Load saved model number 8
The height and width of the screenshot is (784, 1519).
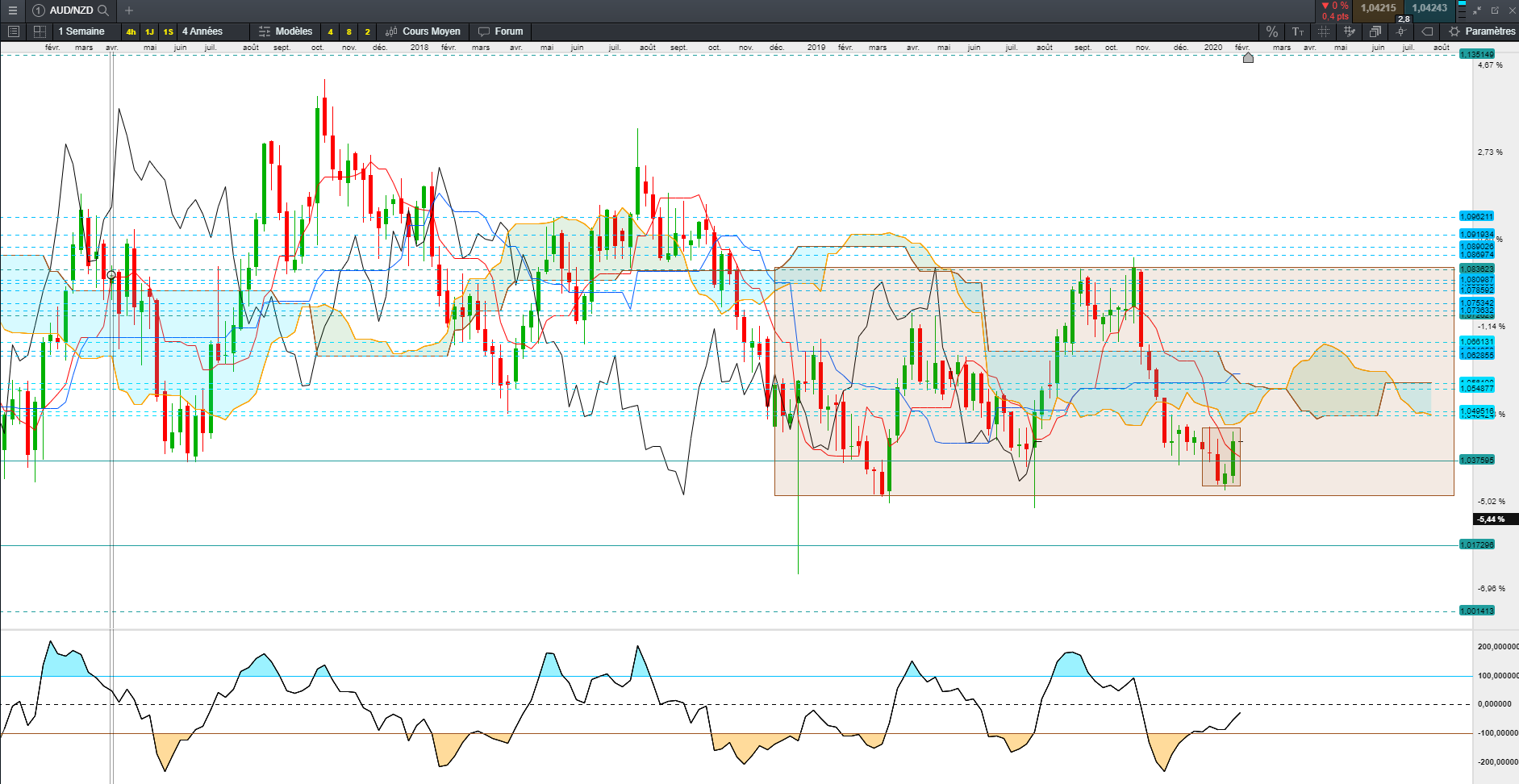click(x=348, y=32)
